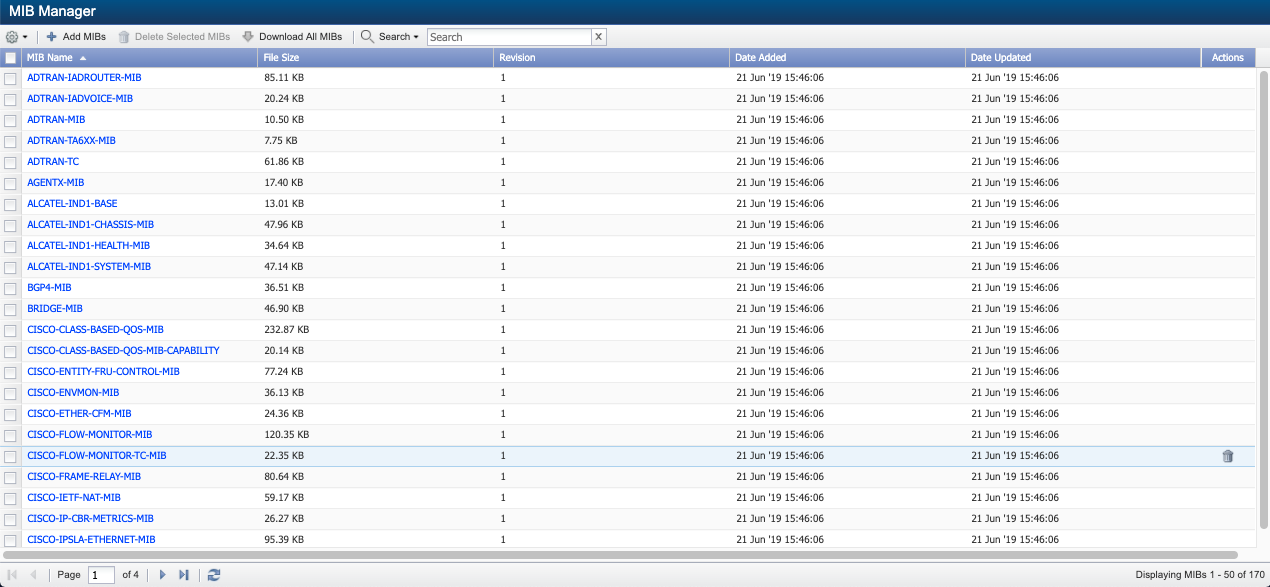This screenshot has height=587, width=1270.
Task: Check the BRIDGE-MIB row checkbox
Action: pos(10,309)
